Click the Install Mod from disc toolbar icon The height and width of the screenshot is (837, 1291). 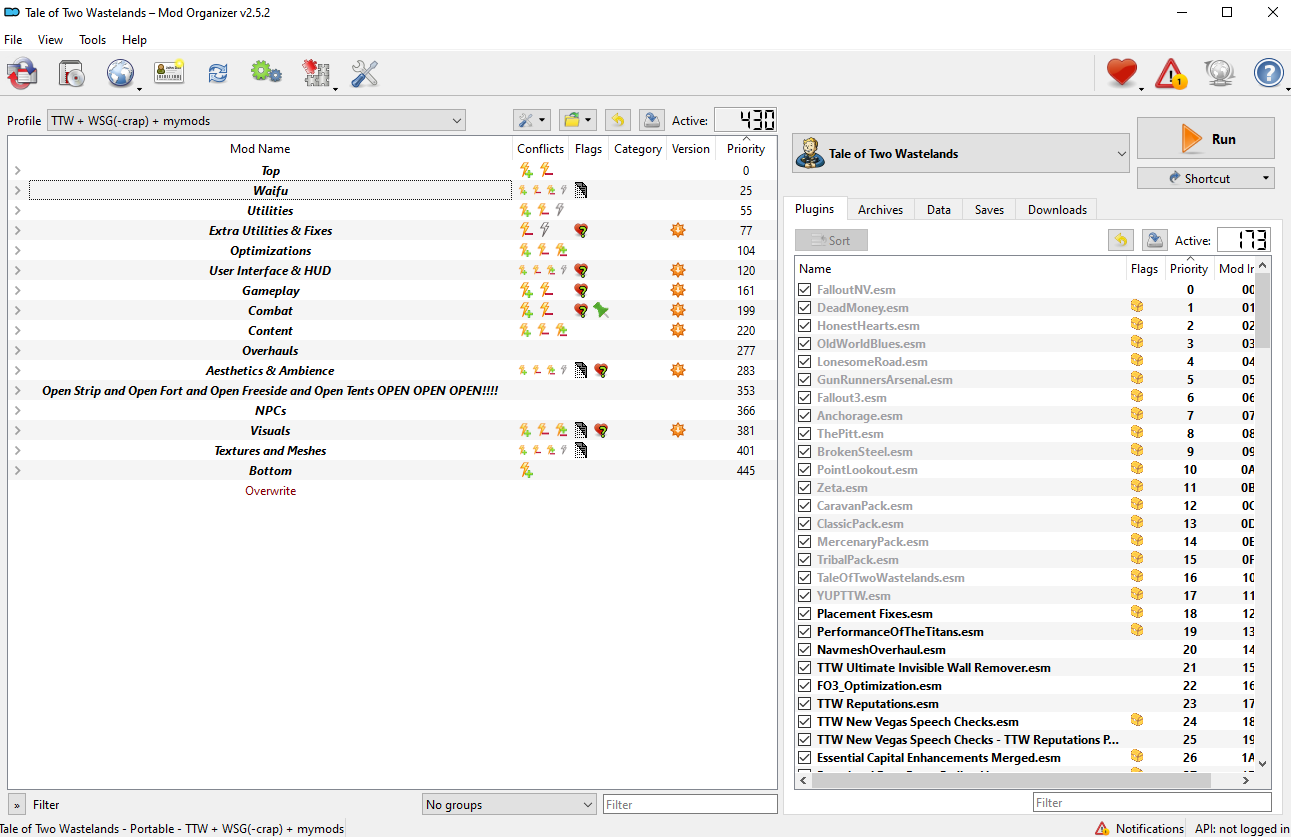72,73
